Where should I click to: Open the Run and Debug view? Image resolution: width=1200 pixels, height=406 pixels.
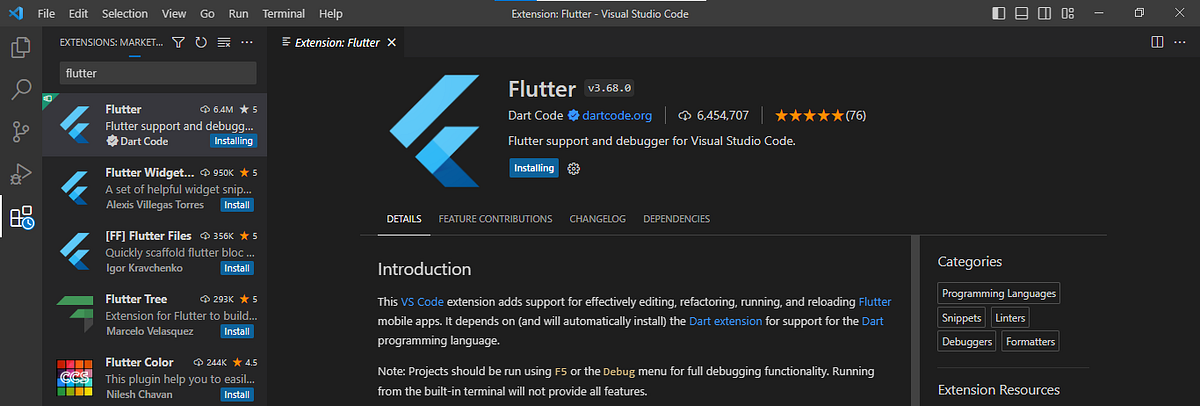coord(20,174)
